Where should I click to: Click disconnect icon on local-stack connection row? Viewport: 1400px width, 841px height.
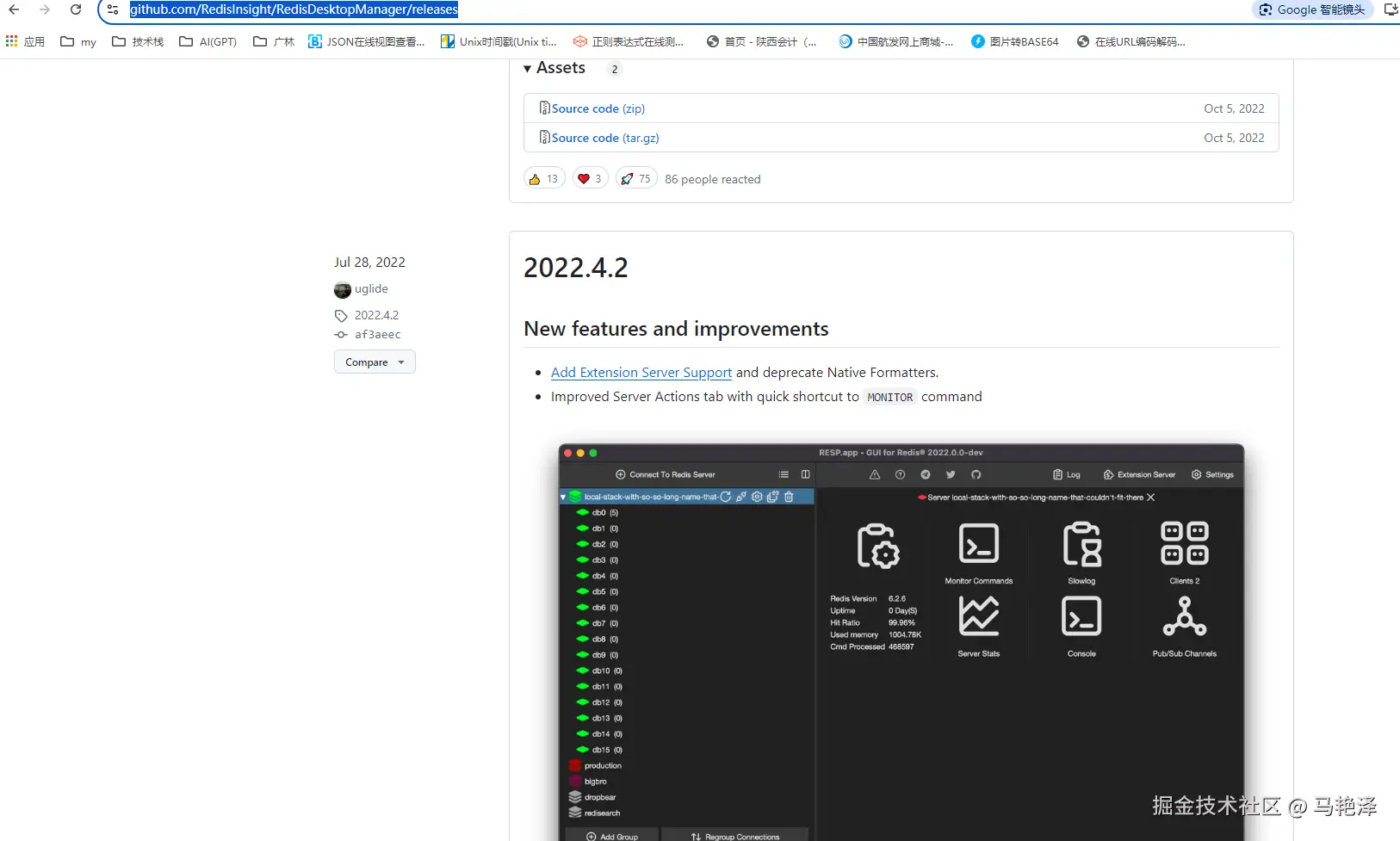pyautogui.click(x=740, y=497)
